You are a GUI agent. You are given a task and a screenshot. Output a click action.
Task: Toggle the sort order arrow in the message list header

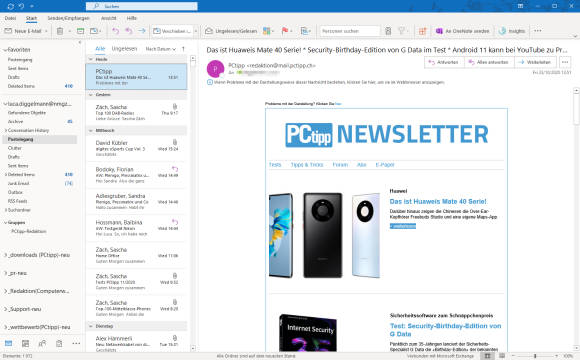point(183,49)
